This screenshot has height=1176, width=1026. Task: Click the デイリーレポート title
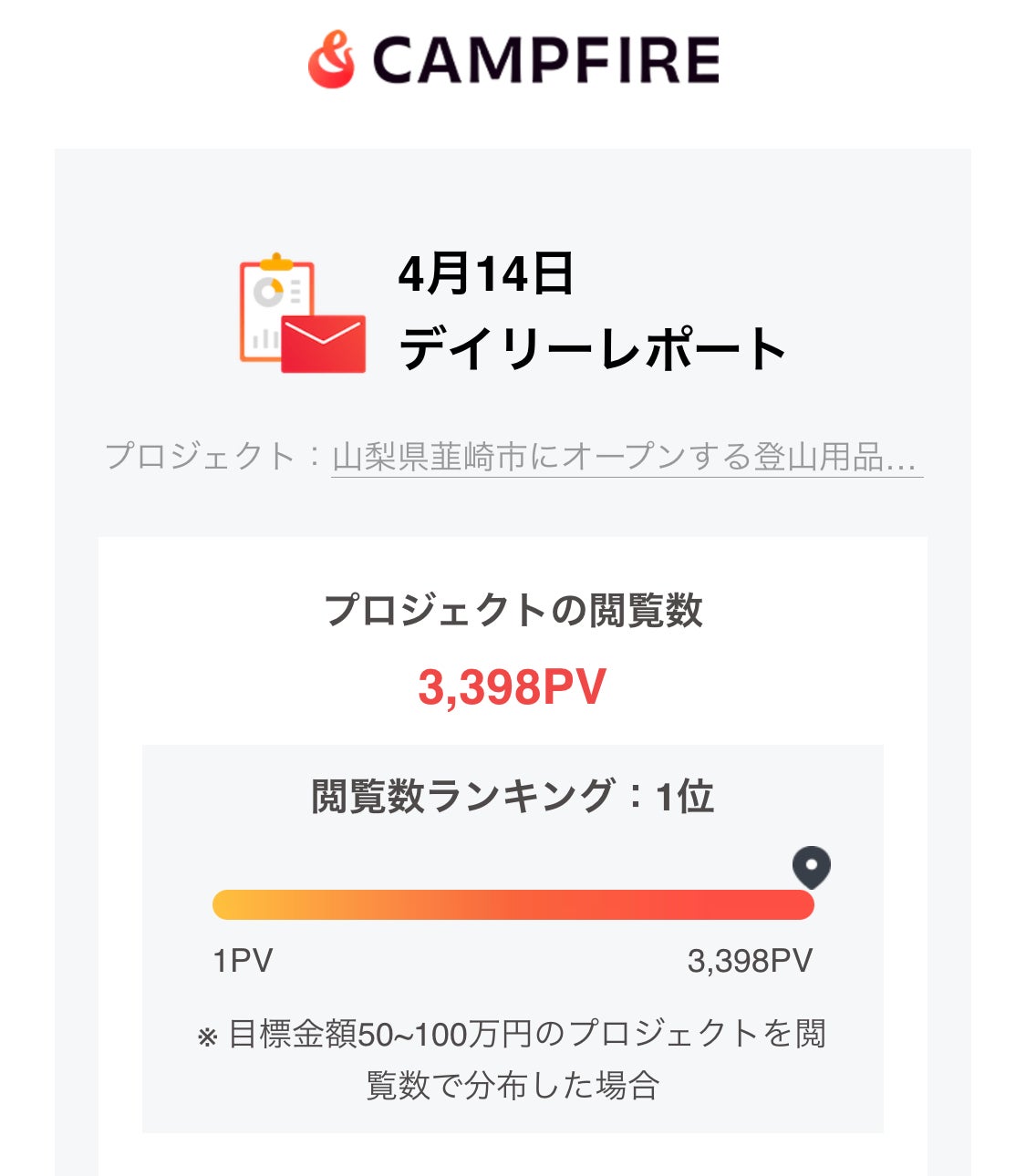[593, 348]
